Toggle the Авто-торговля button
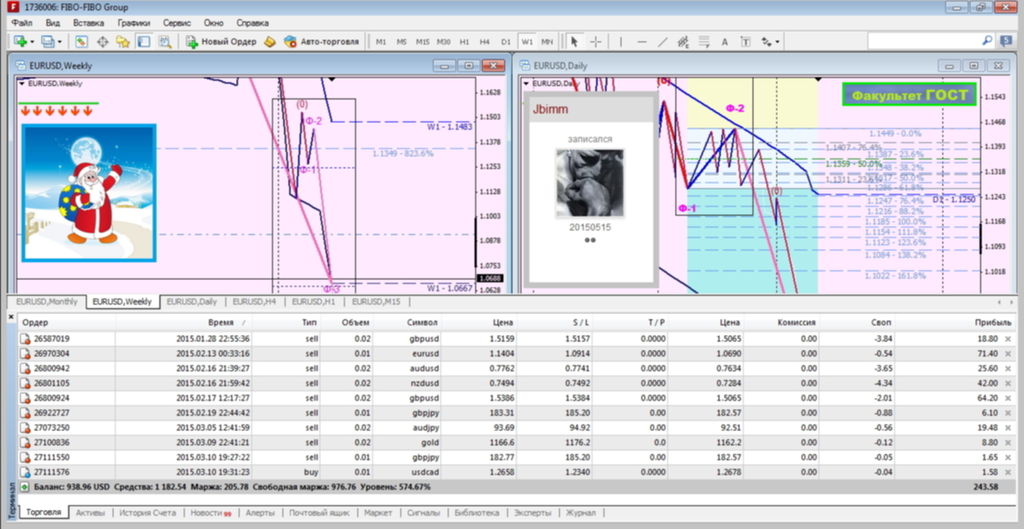Screen dimensions: 1024x529 coord(322,42)
